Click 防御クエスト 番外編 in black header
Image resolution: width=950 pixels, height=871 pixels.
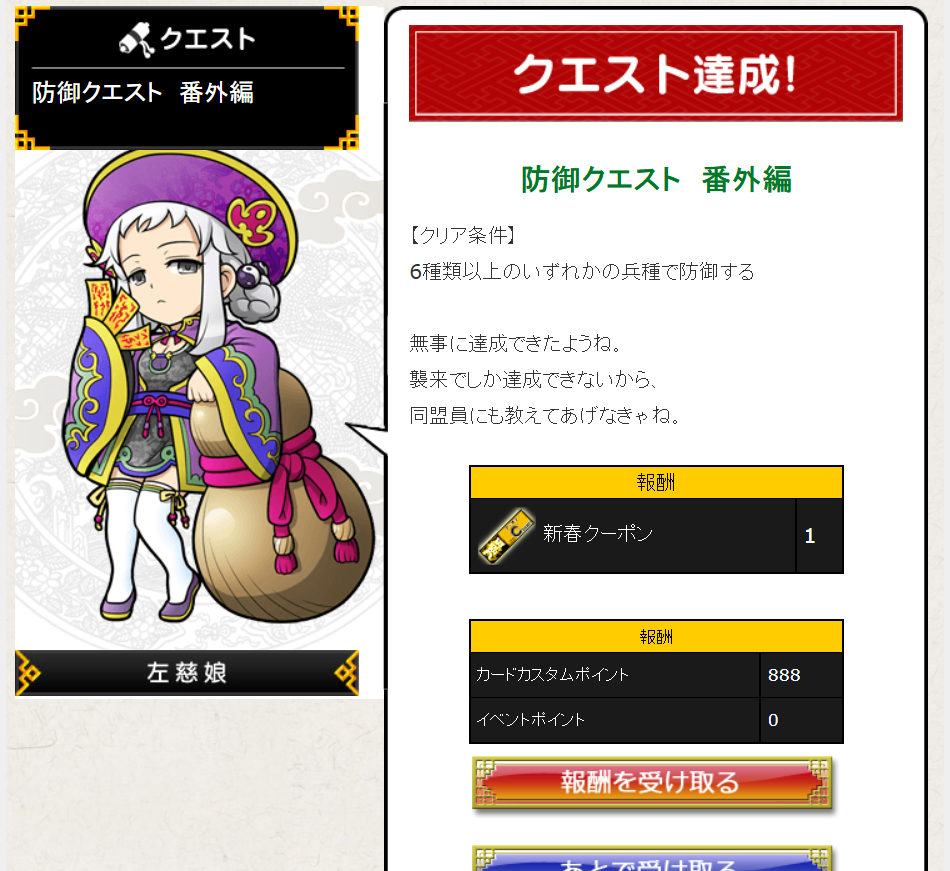coord(143,93)
